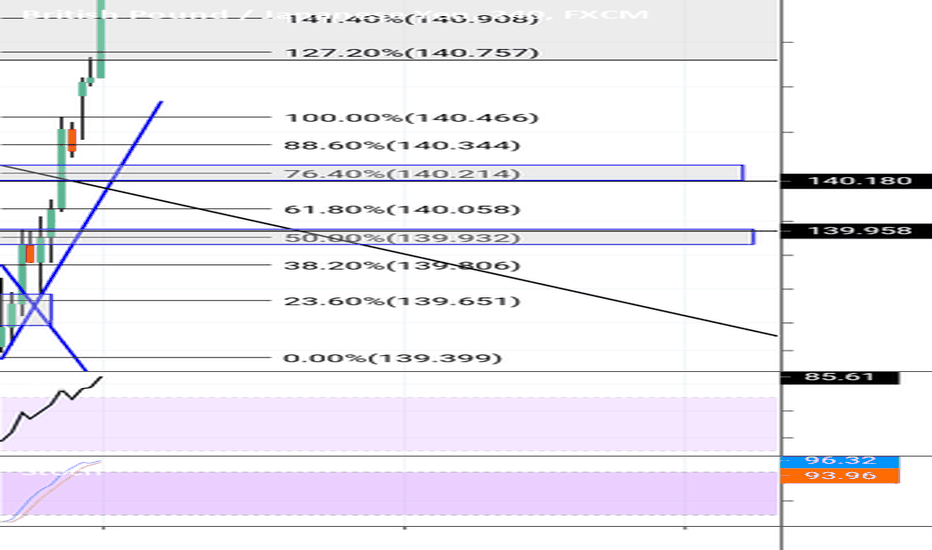Click the blue 96.32 stochastic value tag
The image size is (932, 550).
click(x=840, y=461)
